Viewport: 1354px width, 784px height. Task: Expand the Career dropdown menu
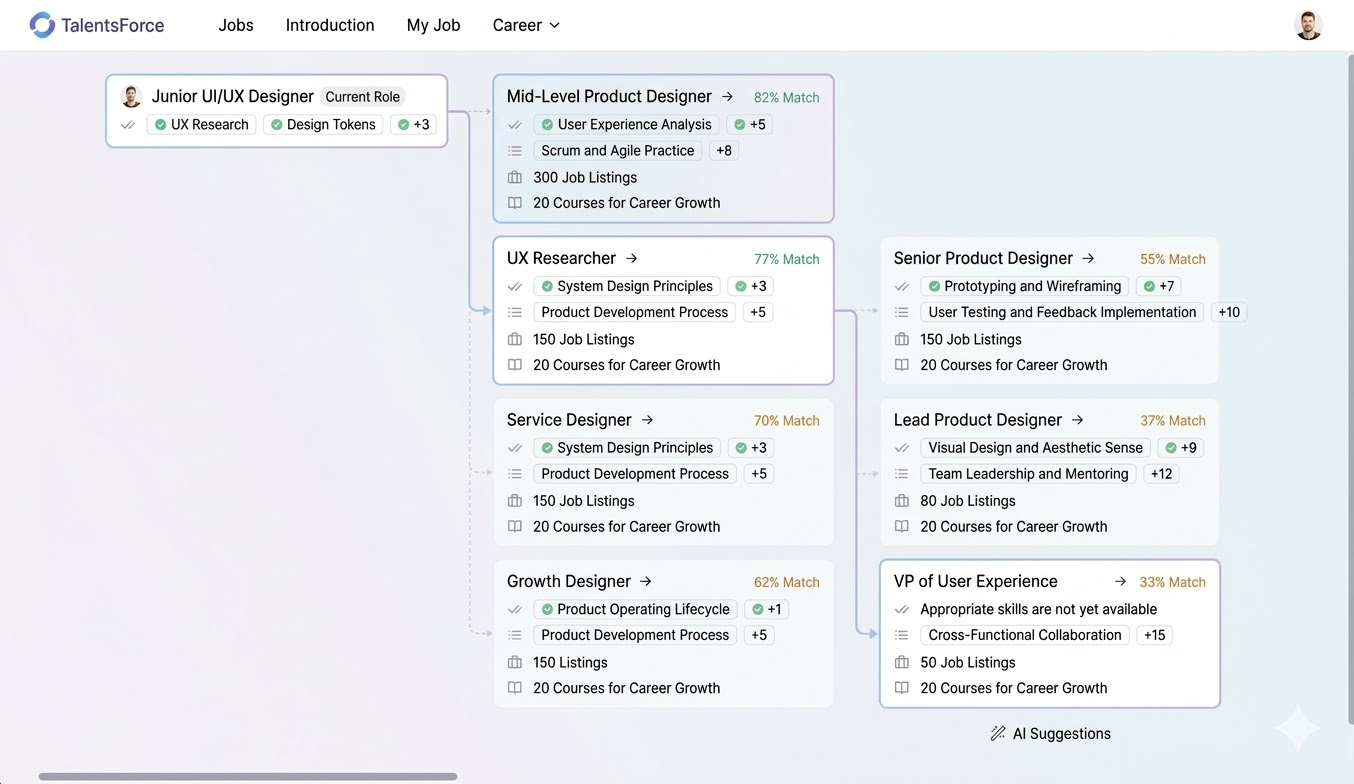[x=526, y=25]
